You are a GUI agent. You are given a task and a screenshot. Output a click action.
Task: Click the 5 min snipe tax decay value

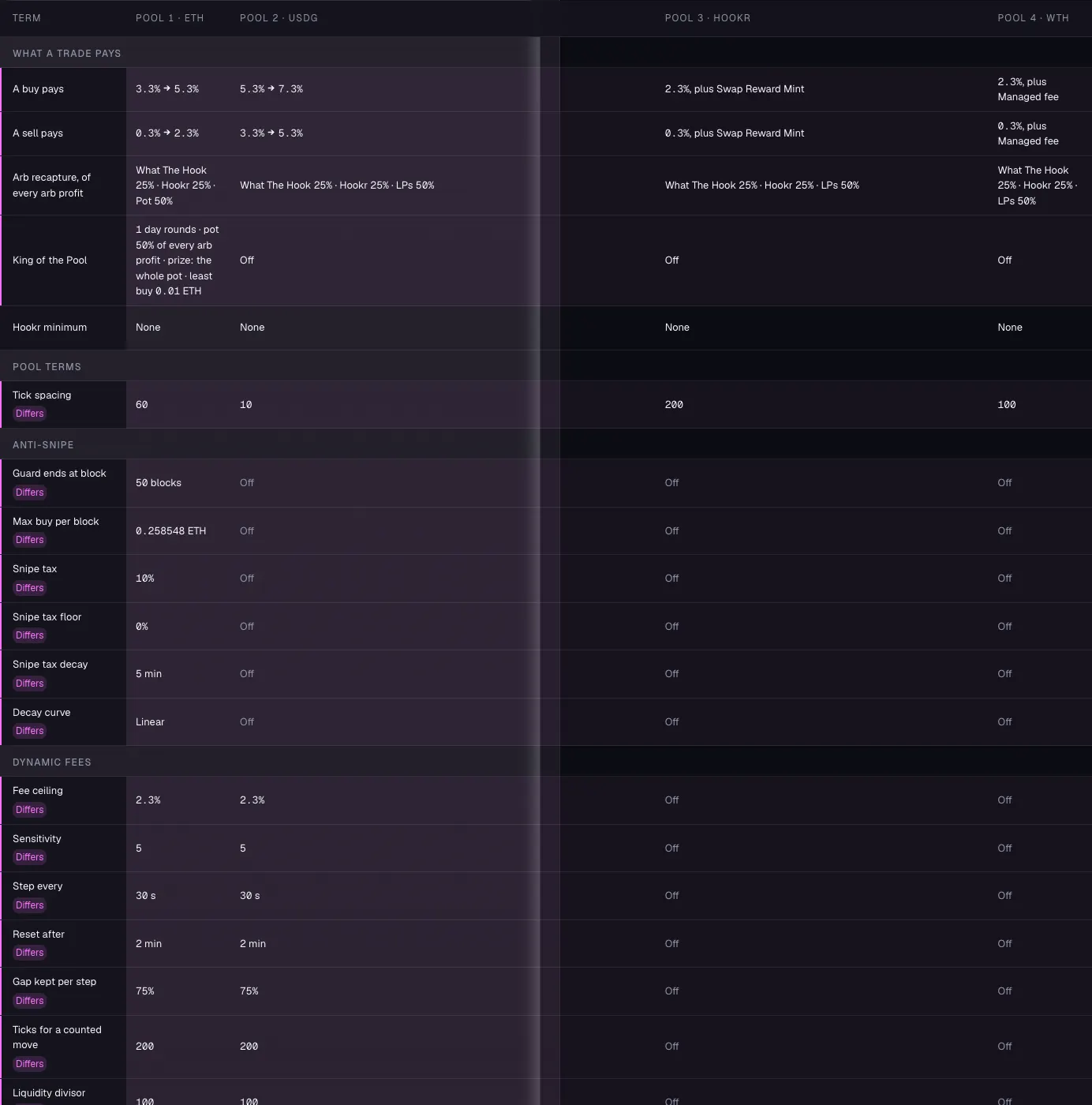point(148,674)
